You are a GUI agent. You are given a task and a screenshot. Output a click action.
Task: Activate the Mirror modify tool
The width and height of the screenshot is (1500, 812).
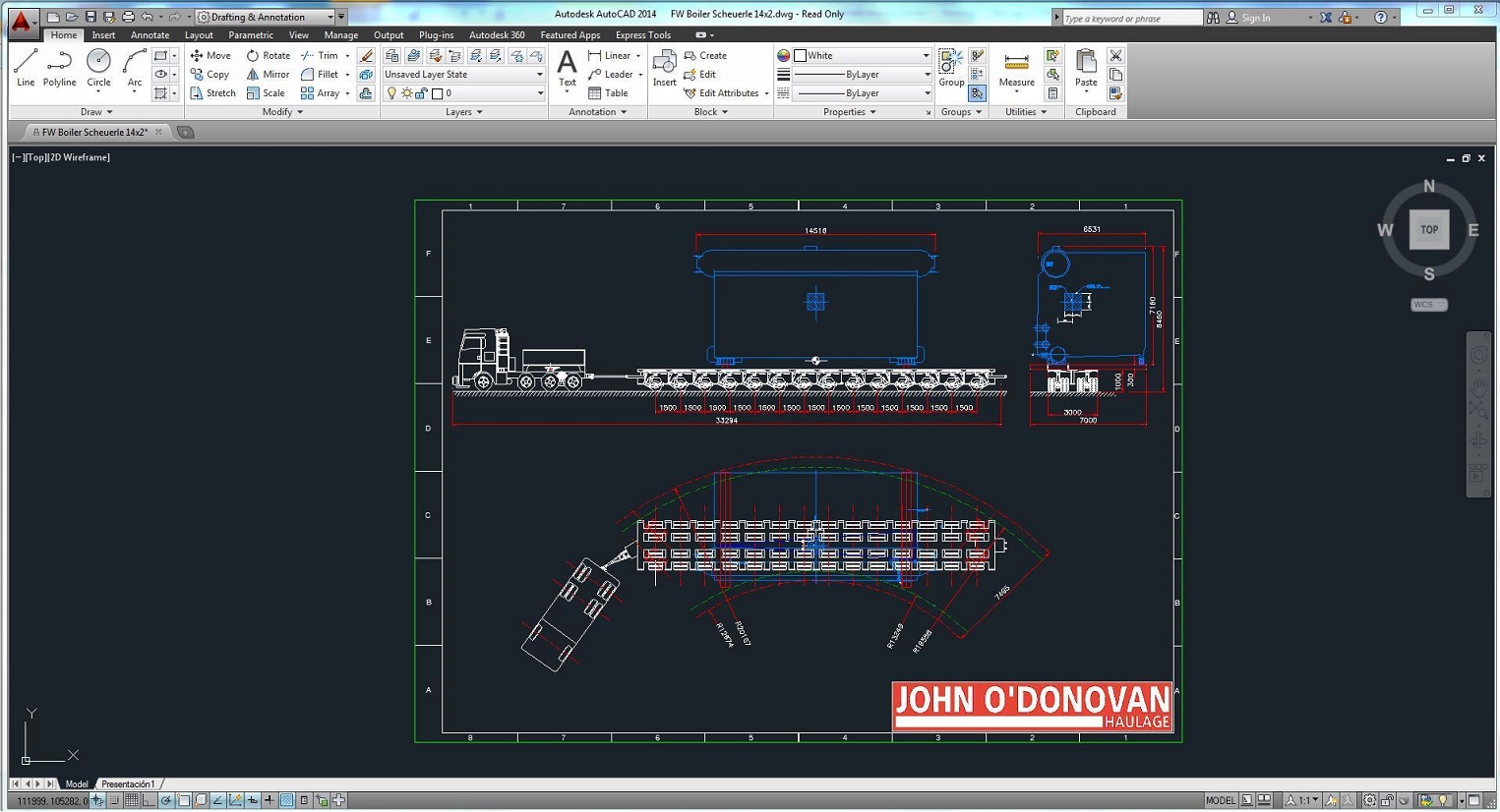[x=268, y=75]
